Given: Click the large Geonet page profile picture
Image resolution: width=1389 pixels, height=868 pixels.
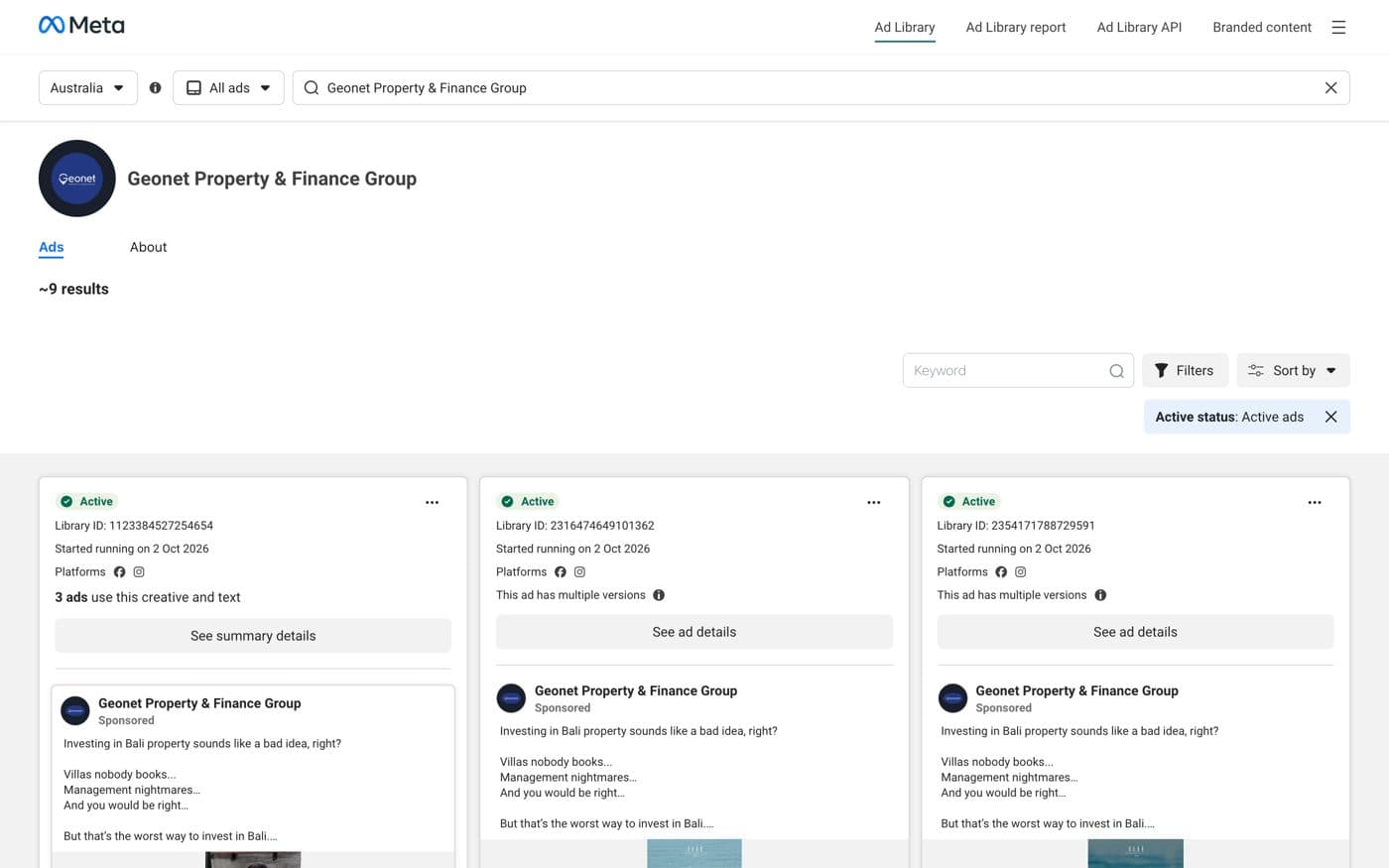Looking at the screenshot, I should pos(77,179).
